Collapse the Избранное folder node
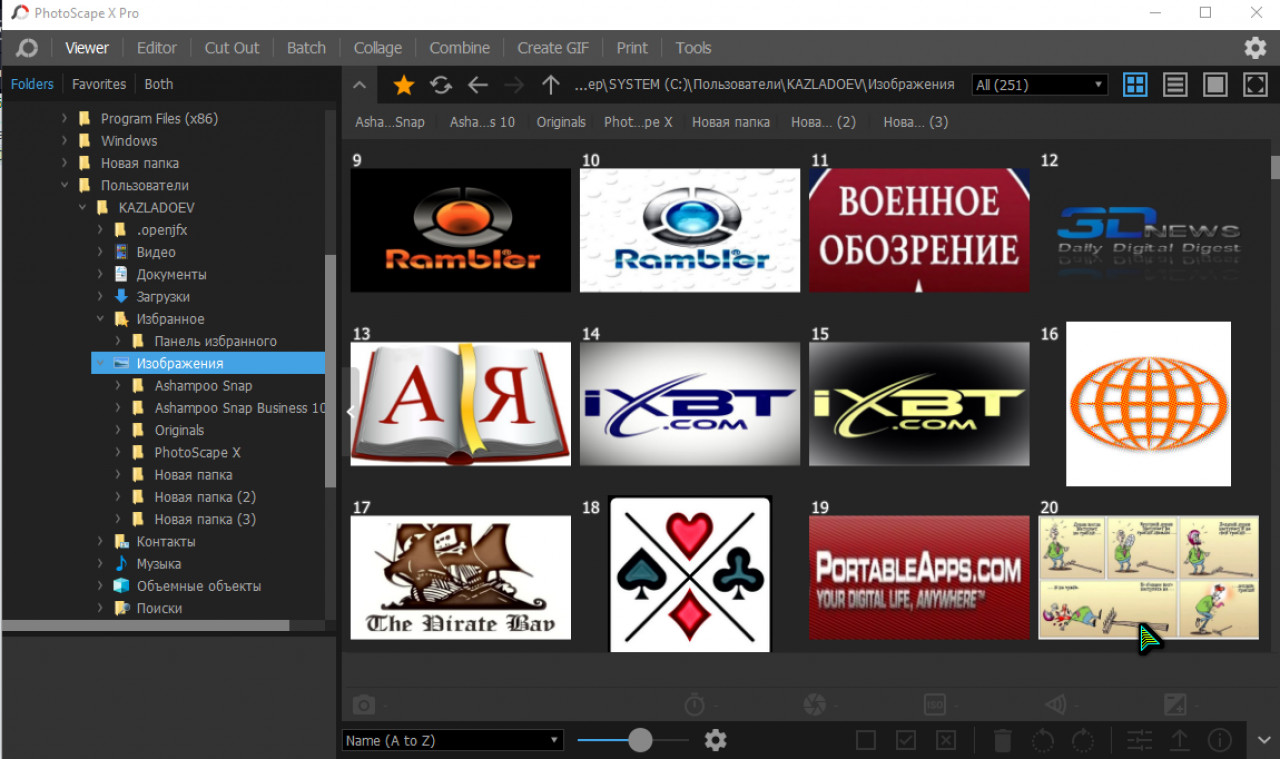Image resolution: width=1280 pixels, height=759 pixels. click(101, 319)
